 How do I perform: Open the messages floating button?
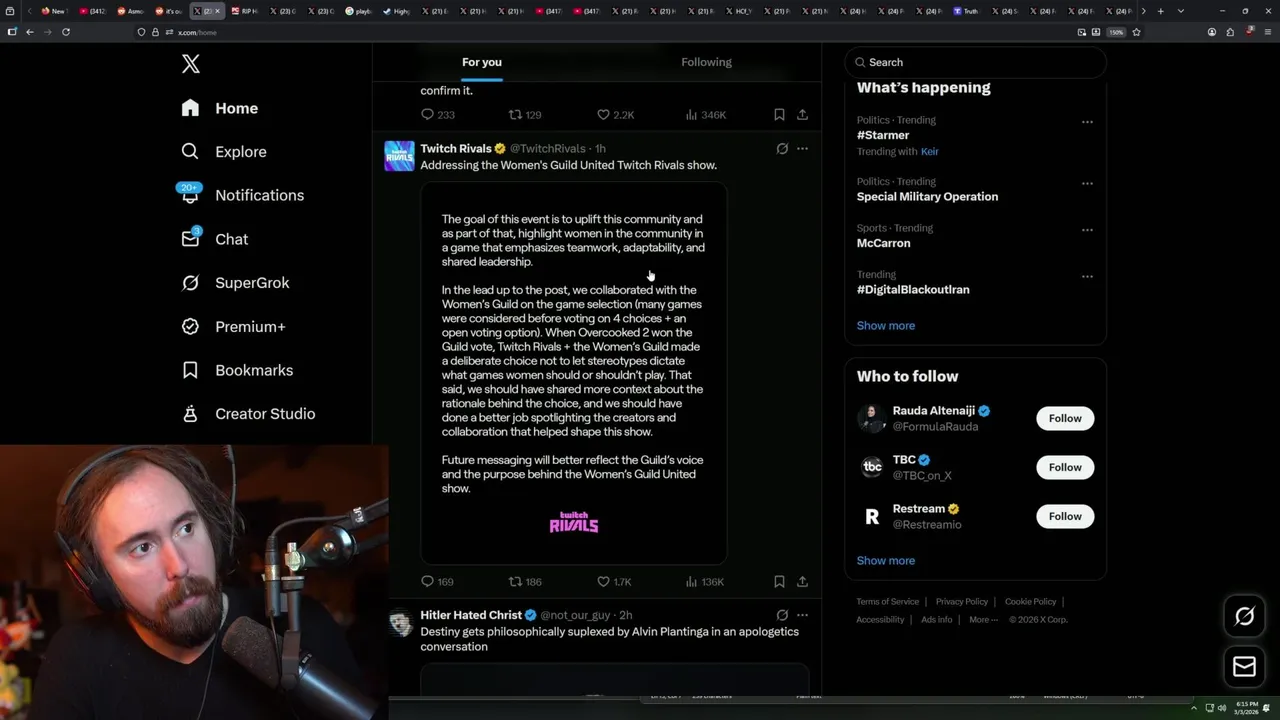pos(1244,667)
